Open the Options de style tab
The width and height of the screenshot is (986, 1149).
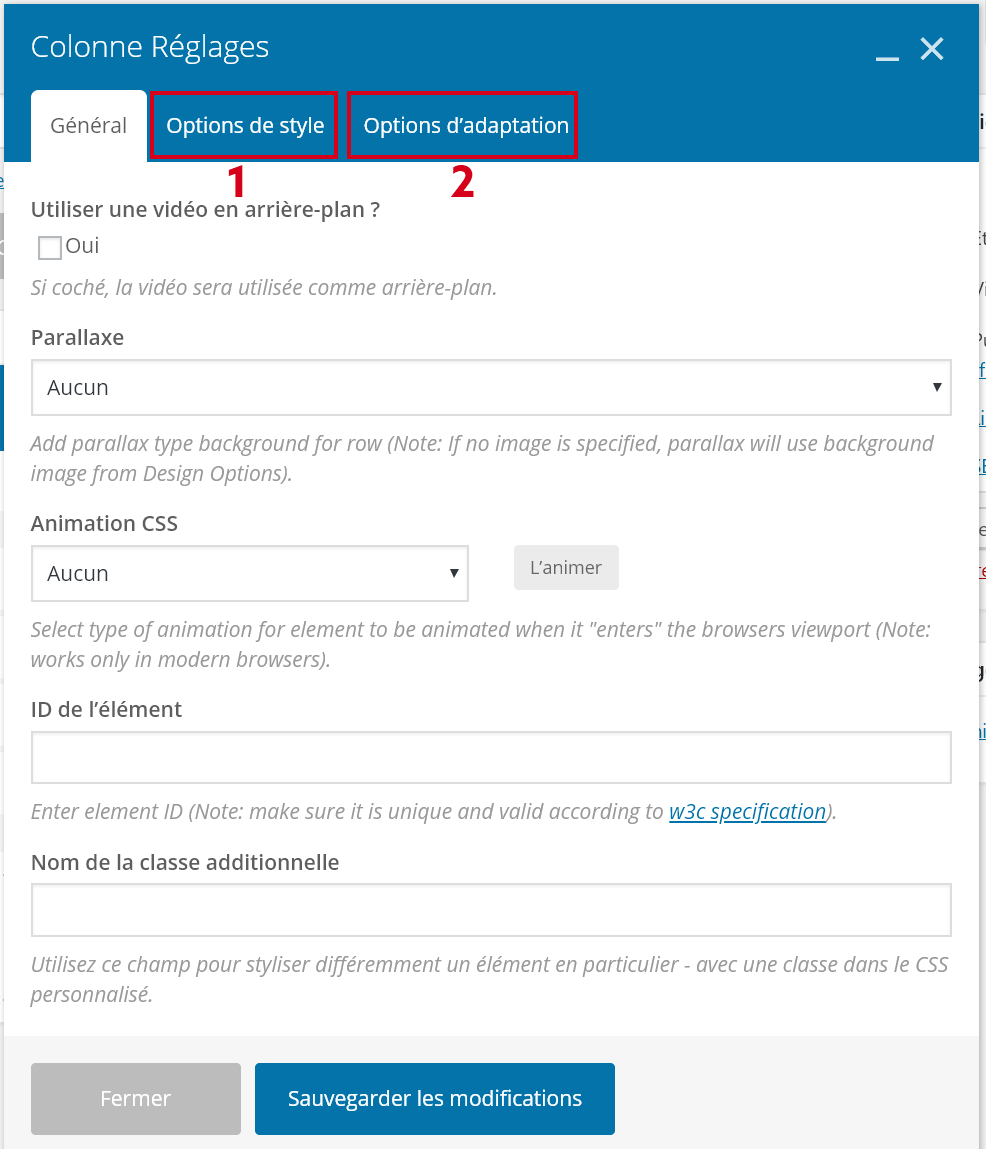(245, 126)
